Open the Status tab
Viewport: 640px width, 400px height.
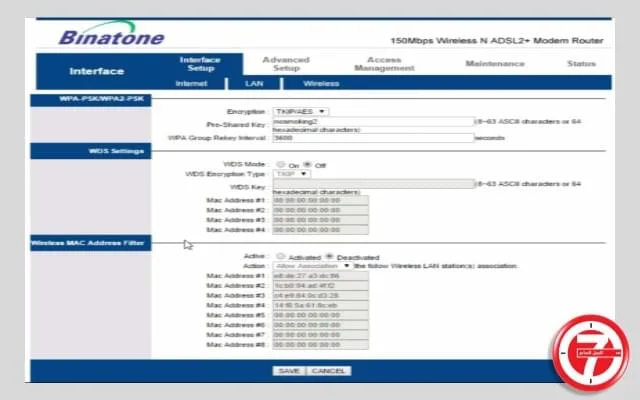pos(581,64)
